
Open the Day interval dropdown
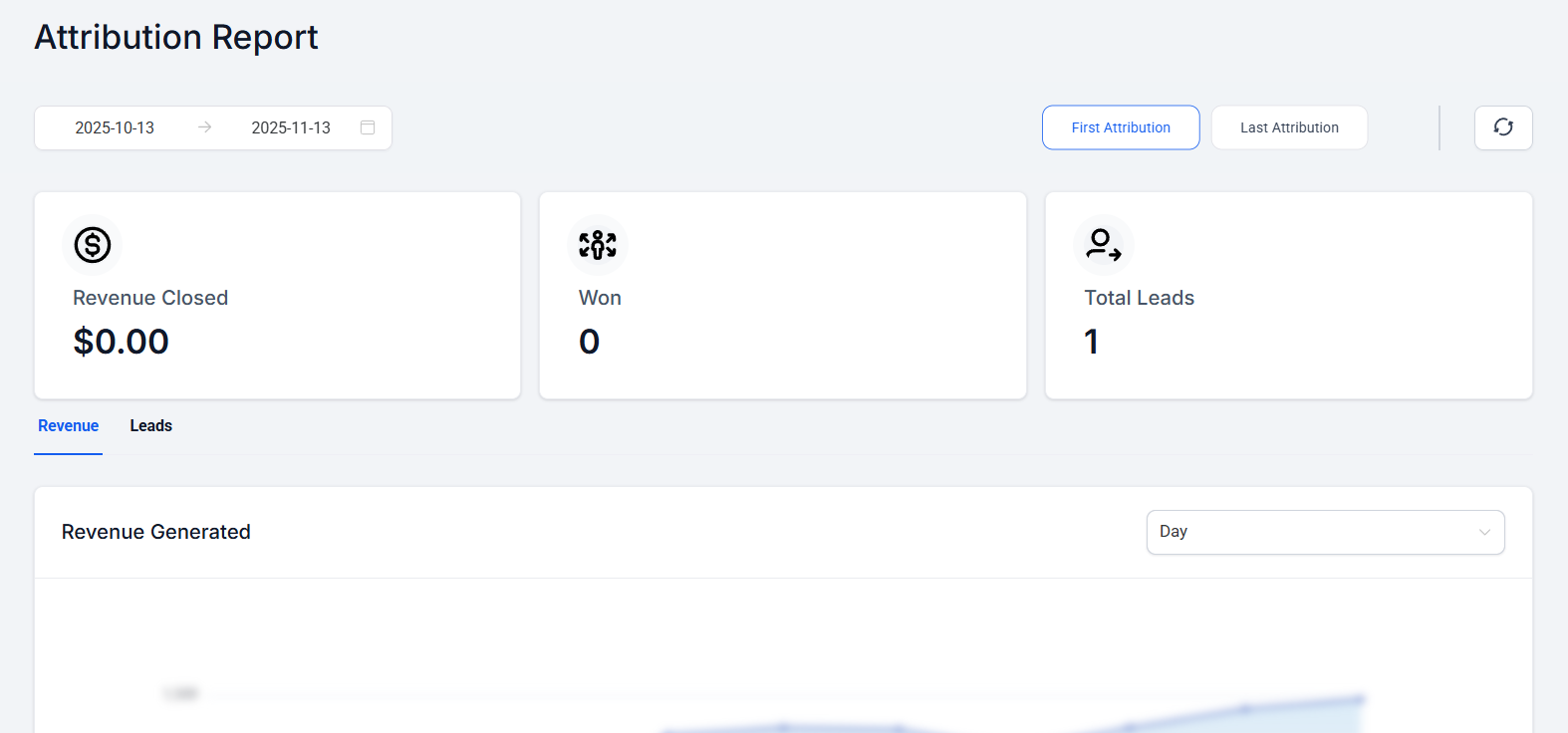[x=1325, y=532]
